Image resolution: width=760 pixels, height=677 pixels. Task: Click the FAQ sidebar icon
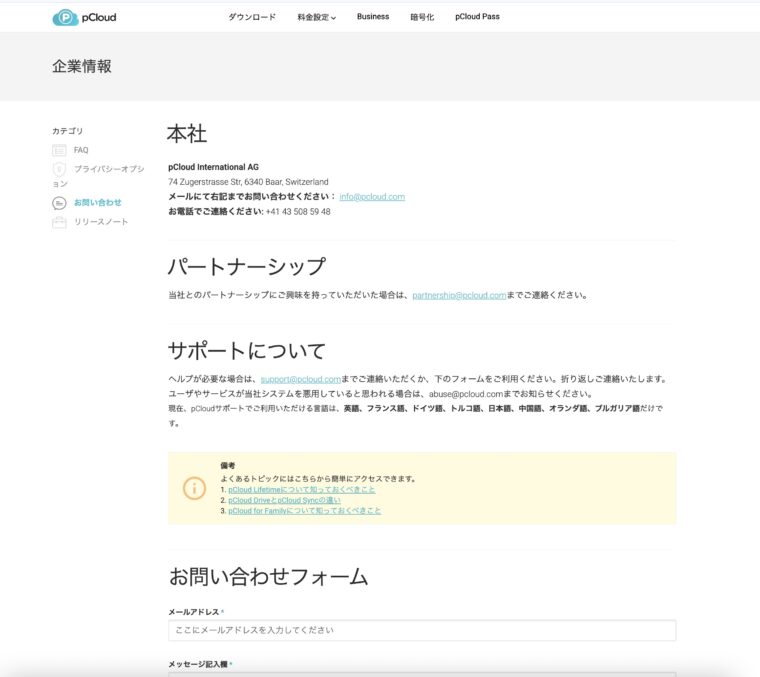[59, 150]
